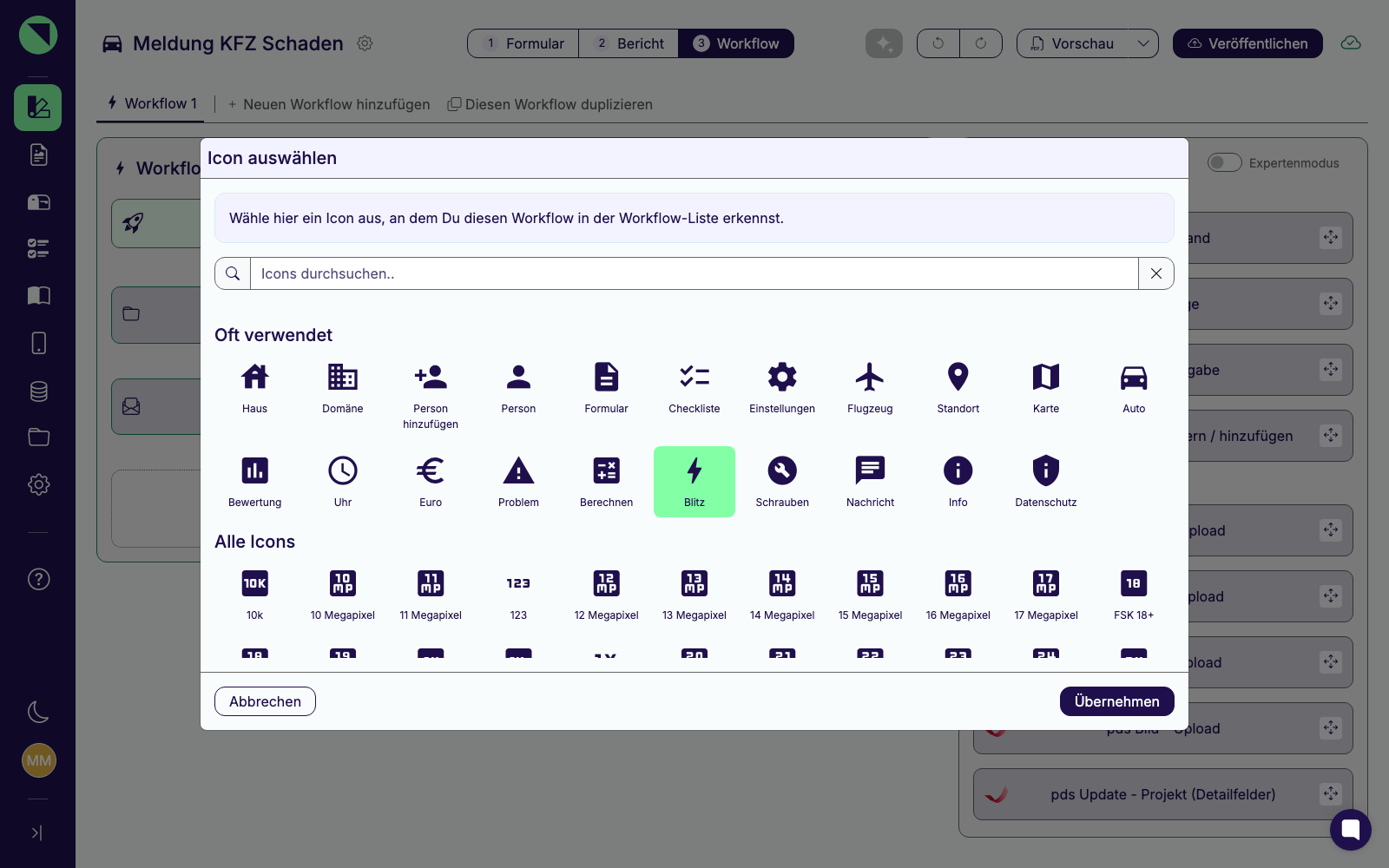Select the Berechnen calculator icon

(606, 482)
